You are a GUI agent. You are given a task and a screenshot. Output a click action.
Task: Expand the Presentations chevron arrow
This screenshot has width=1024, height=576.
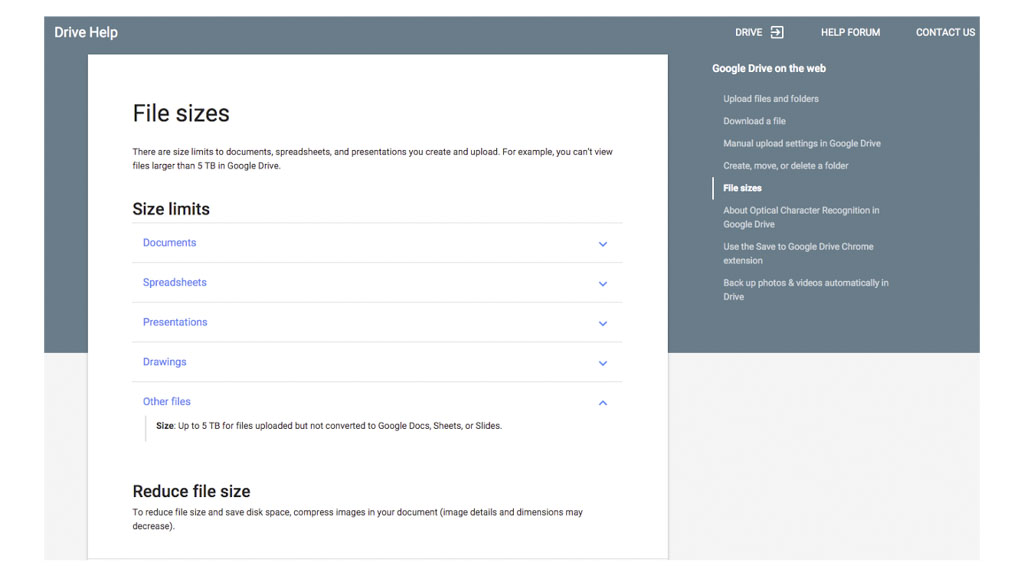click(603, 323)
